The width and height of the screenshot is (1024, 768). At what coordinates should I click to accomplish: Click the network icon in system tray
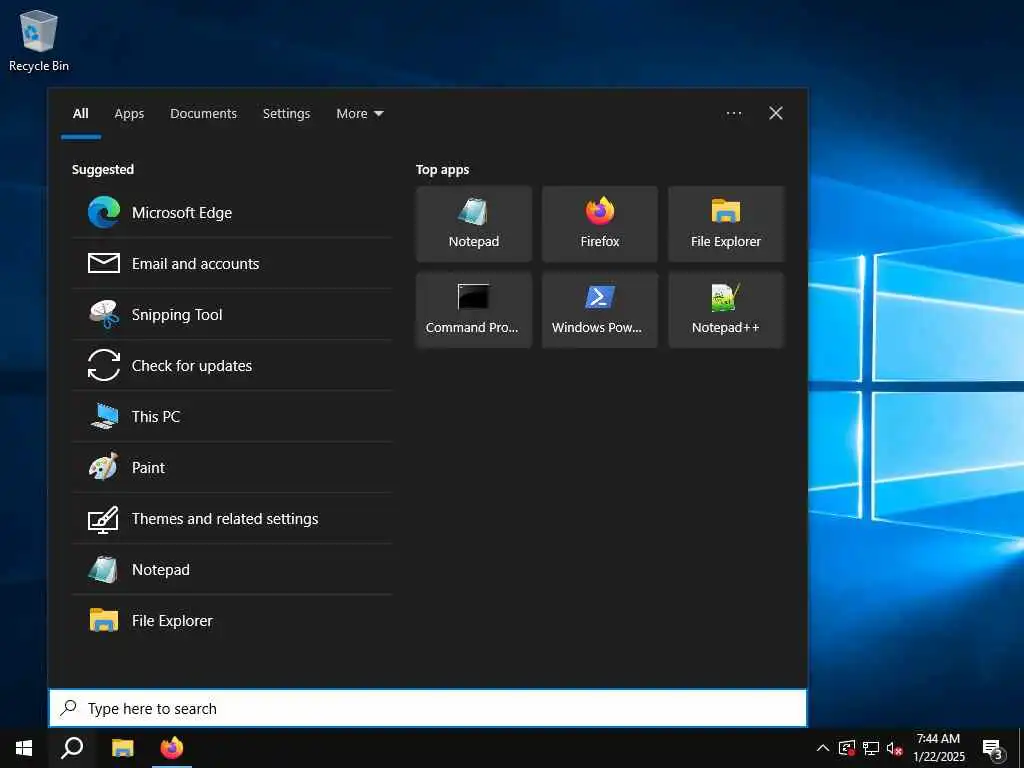coord(871,748)
